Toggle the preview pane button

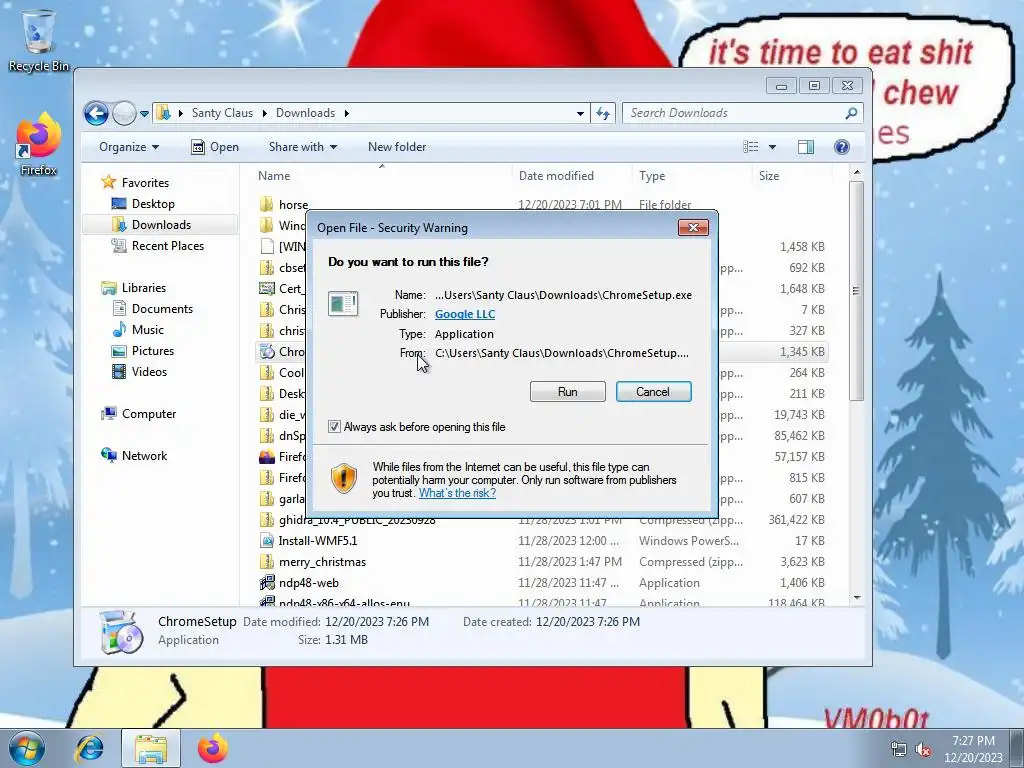click(x=806, y=147)
